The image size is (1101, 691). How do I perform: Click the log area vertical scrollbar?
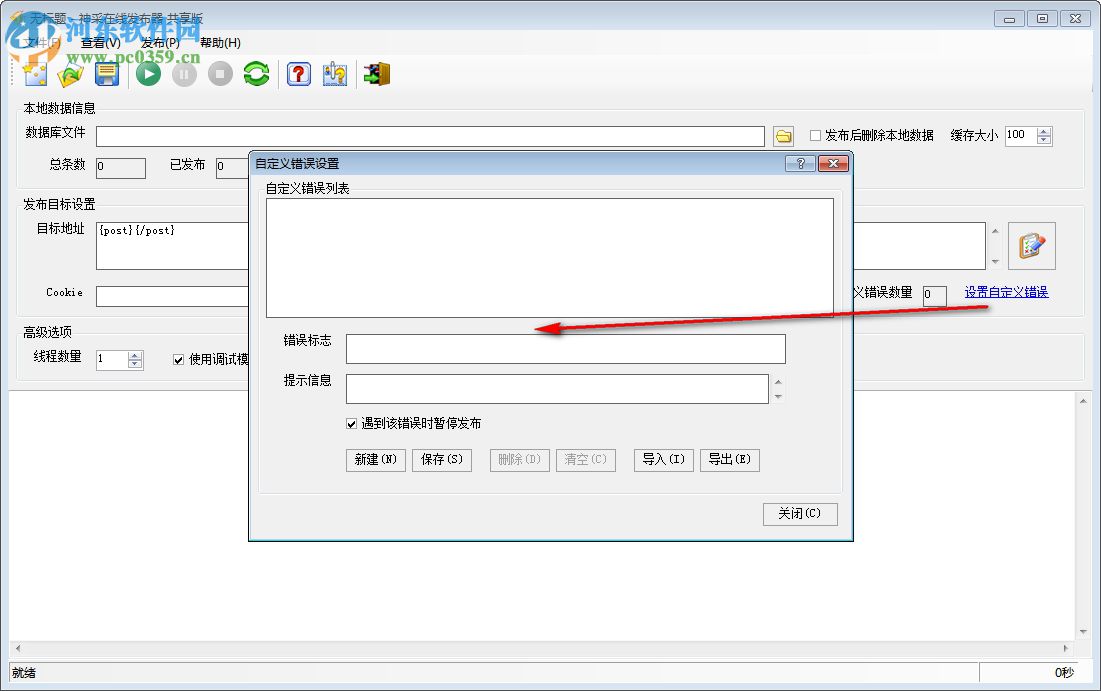pyautogui.click(x=1083, y=516)
